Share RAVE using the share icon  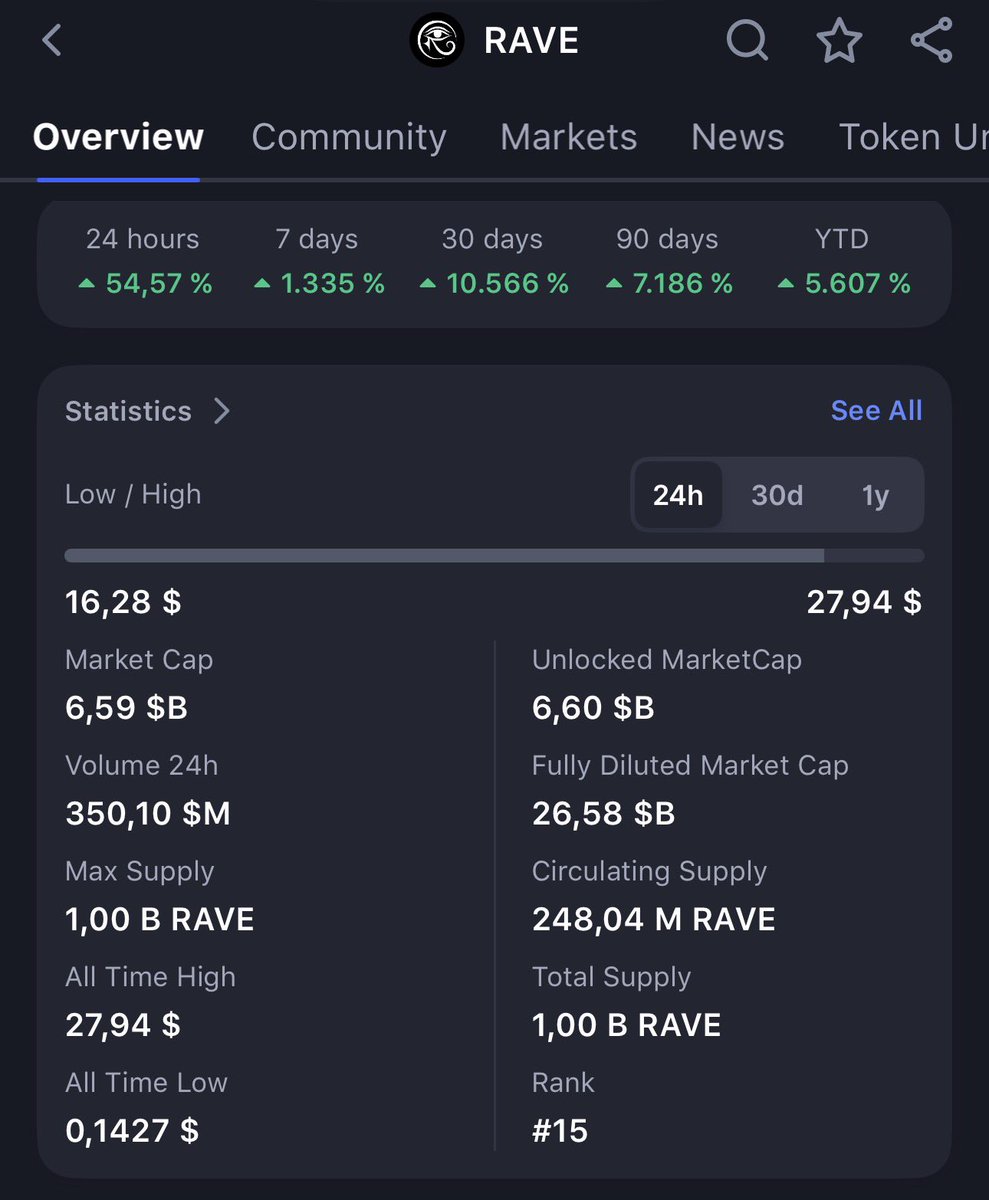[931, 41]
